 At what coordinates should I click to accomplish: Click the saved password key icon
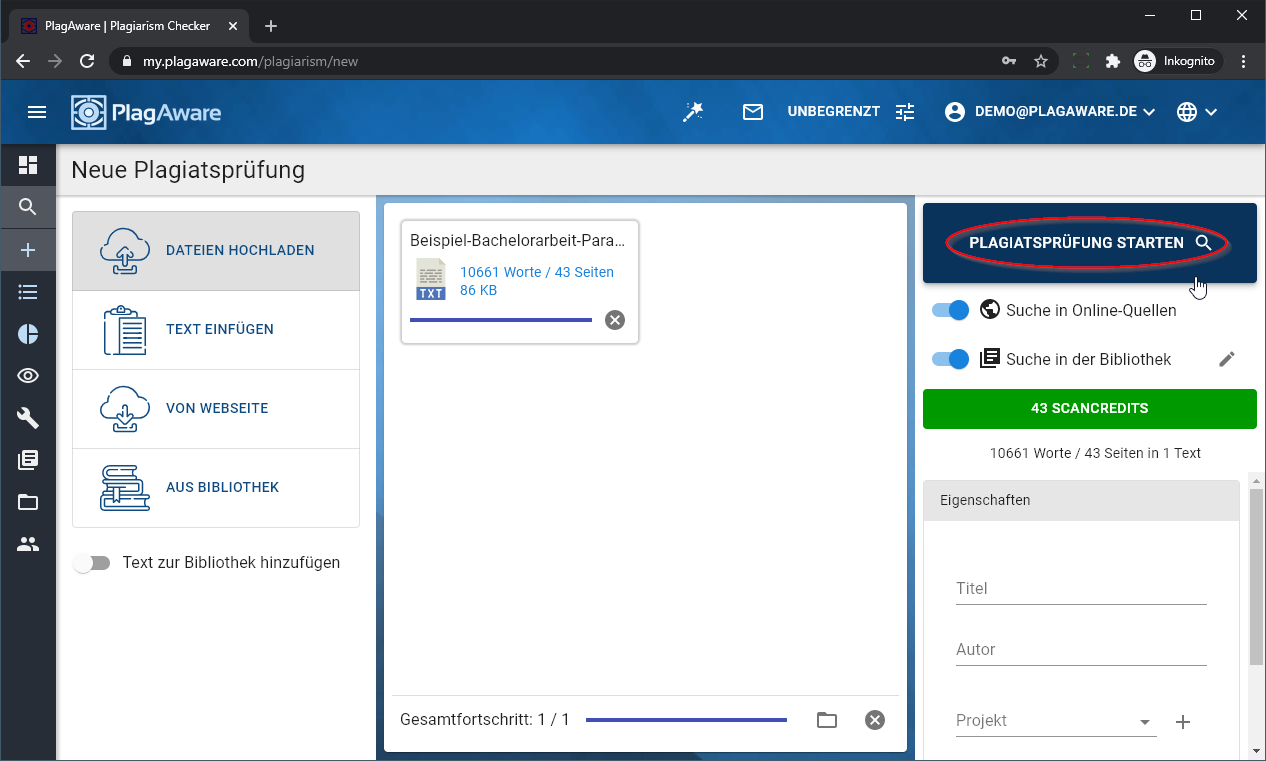[x=1009, y=61]
